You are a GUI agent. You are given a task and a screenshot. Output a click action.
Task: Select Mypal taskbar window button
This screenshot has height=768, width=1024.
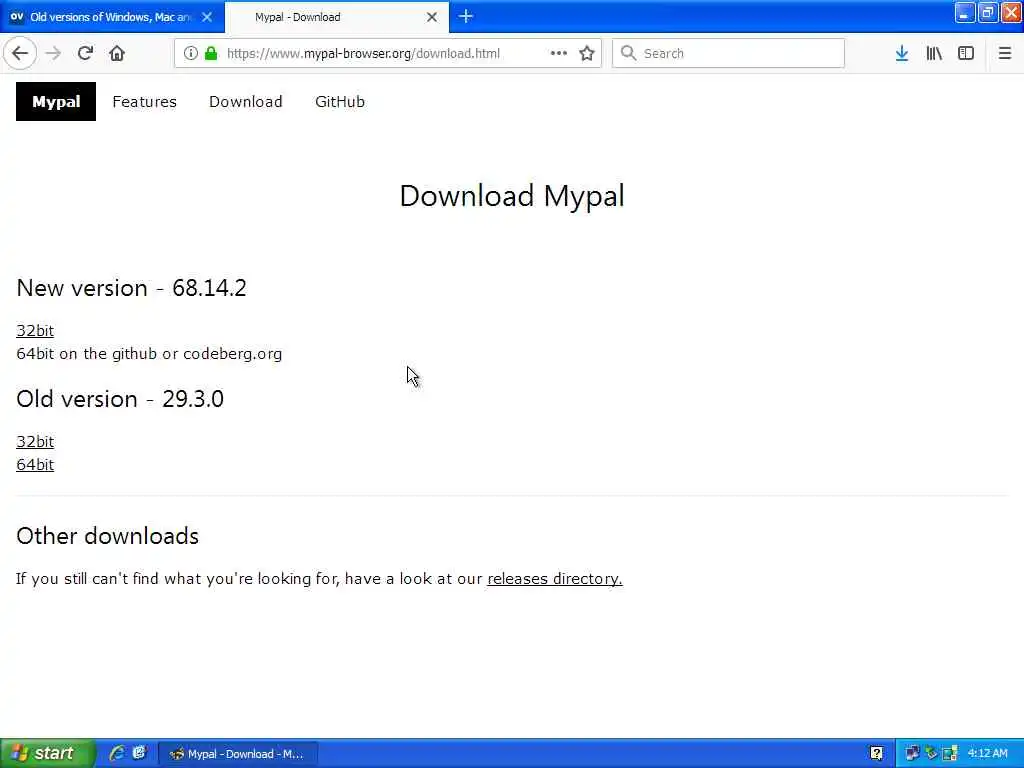238,754
